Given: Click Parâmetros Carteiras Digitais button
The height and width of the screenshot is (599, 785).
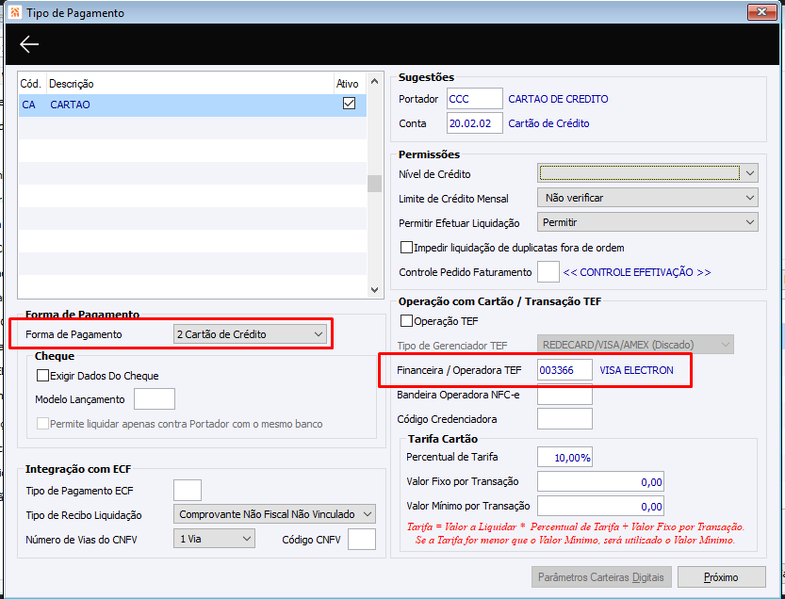Looking at the screenshot, I should click(601, 577).
